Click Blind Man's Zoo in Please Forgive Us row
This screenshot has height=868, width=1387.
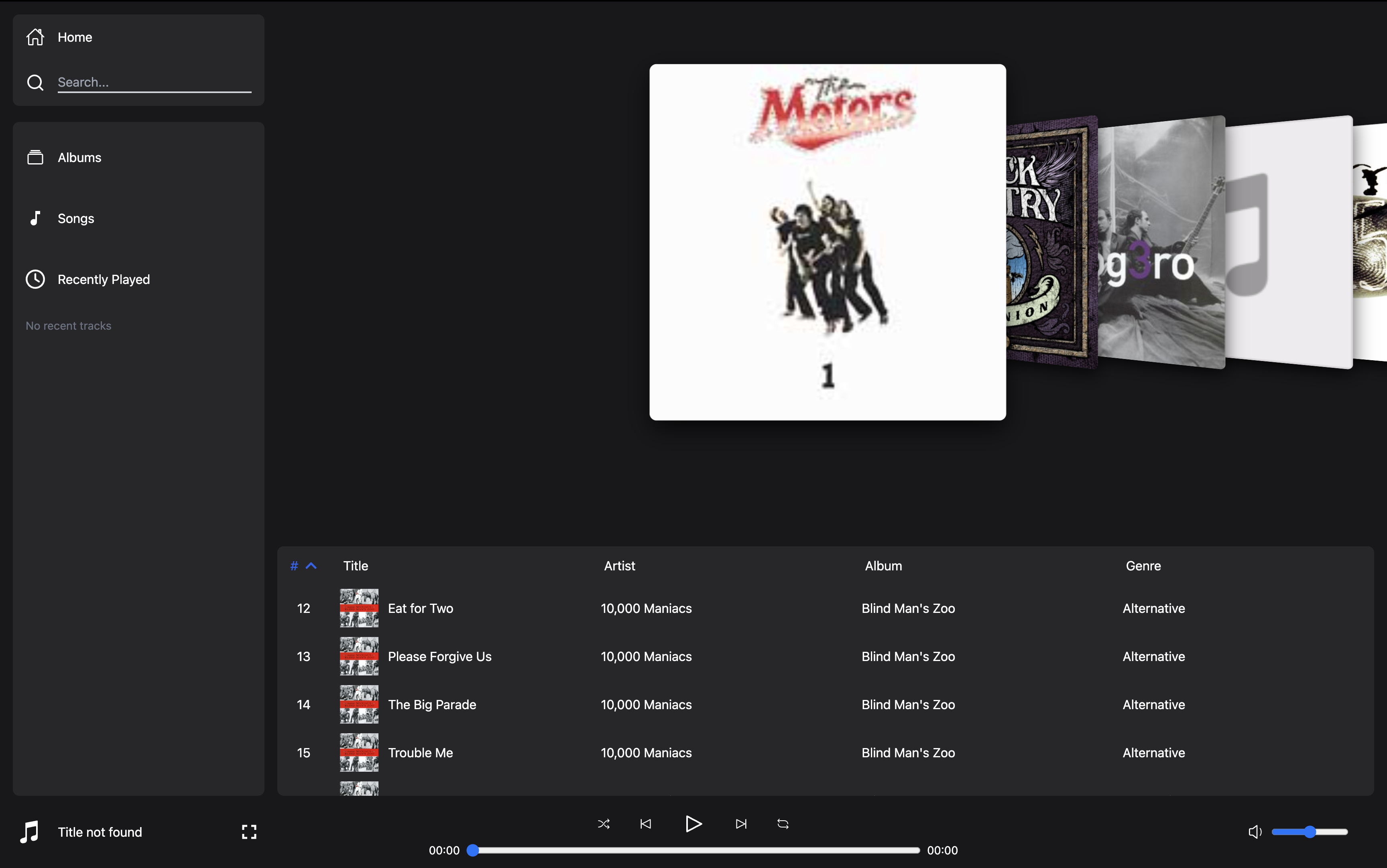[x=908, y=656]
